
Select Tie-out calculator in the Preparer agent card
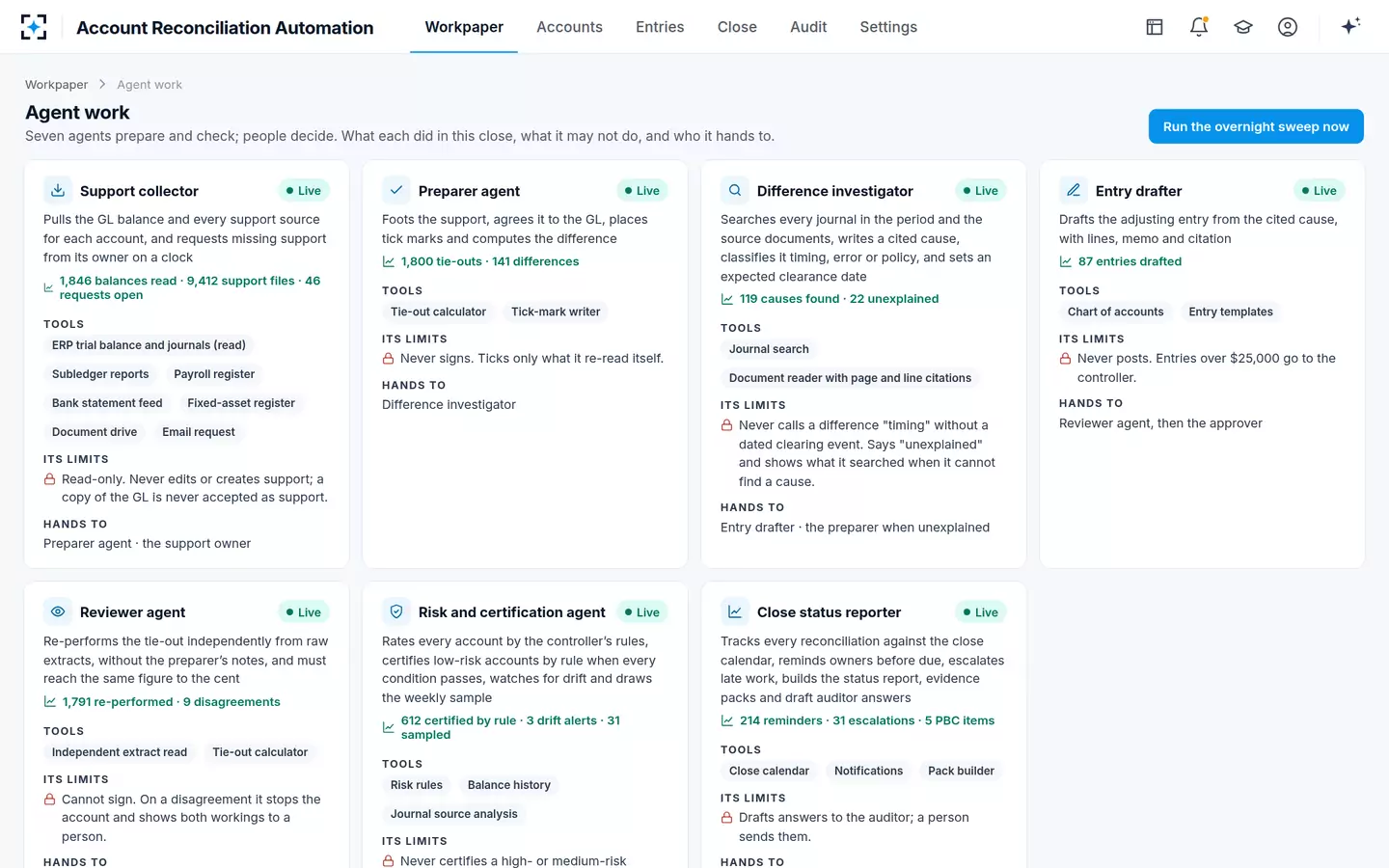click(438, 312)
